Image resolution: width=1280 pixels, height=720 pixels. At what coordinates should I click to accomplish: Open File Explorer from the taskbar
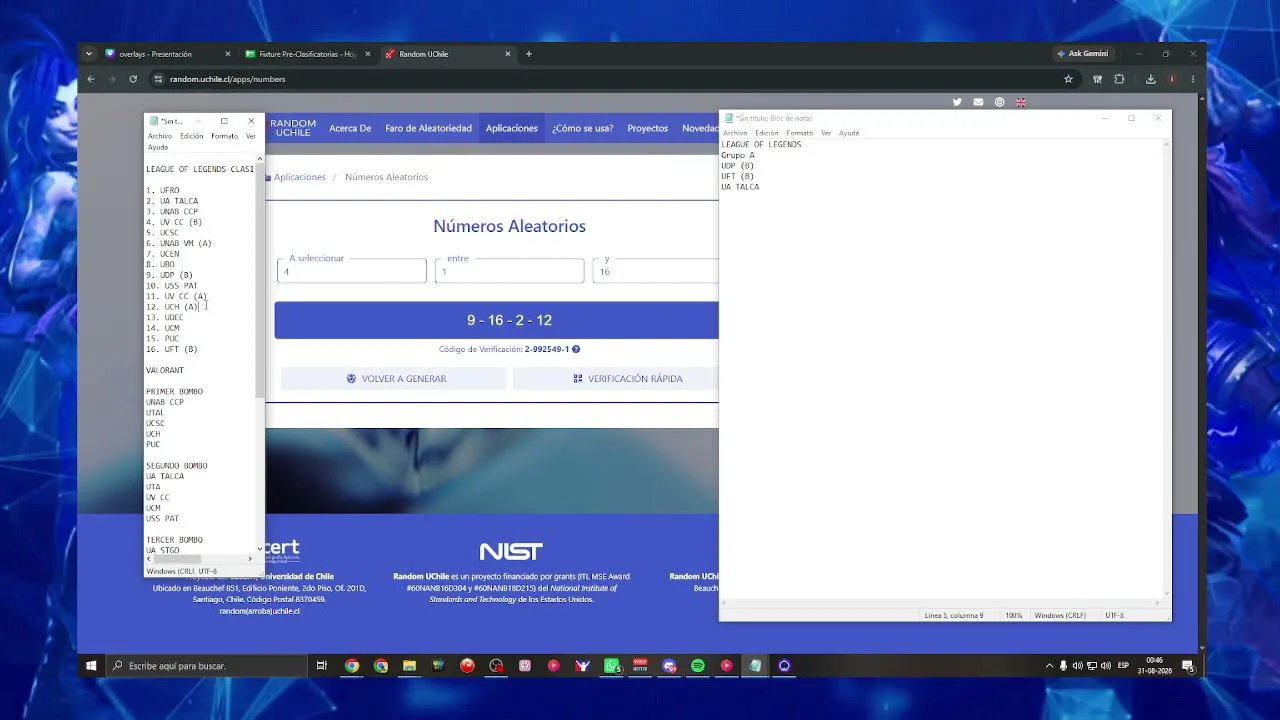coord(409,666)
